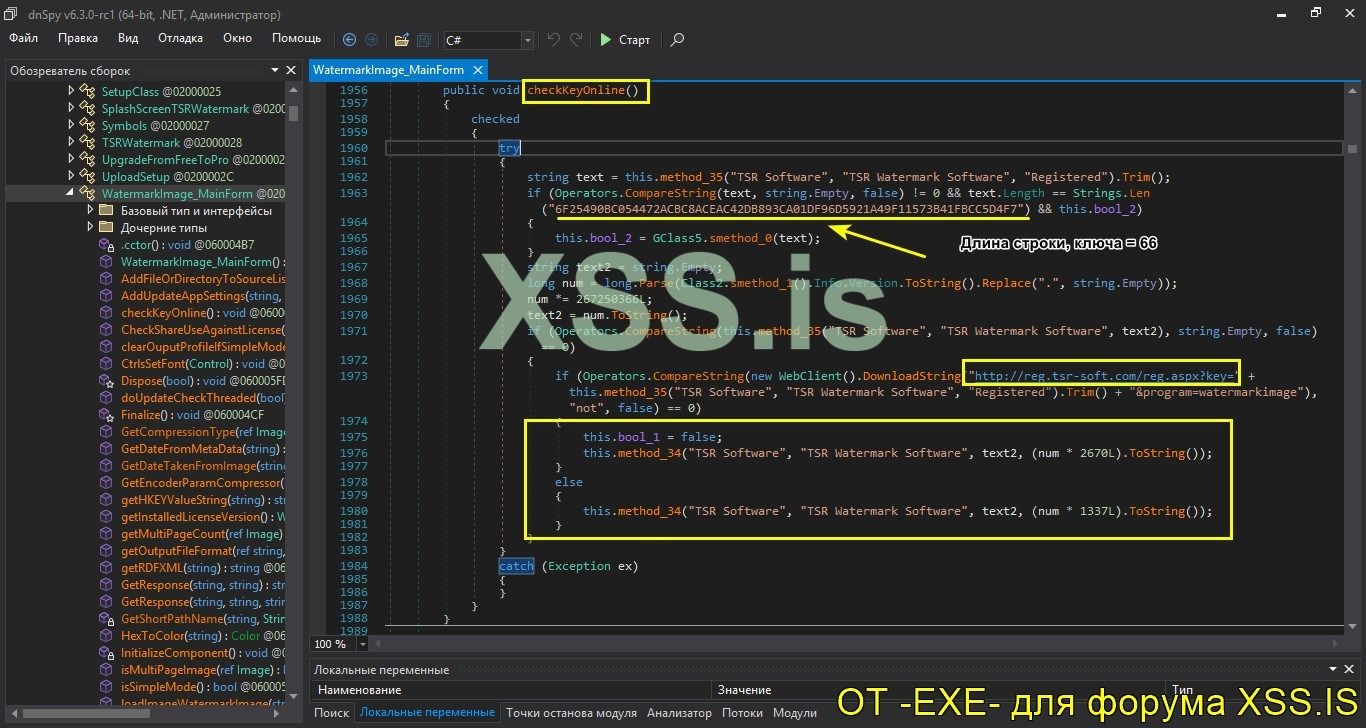Screen dimensions: 1366x728
Task: Click the Значение column header
Action: coord(938,690)
